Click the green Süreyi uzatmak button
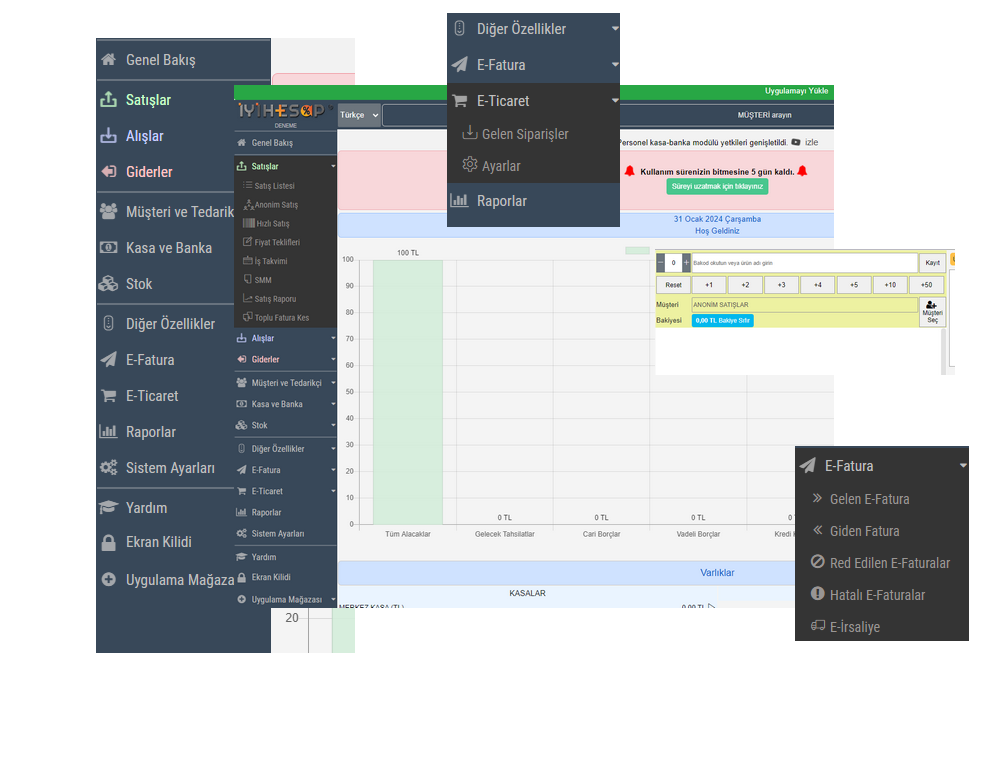The height and width of the screenshot is (762, 994). [717, 186]
